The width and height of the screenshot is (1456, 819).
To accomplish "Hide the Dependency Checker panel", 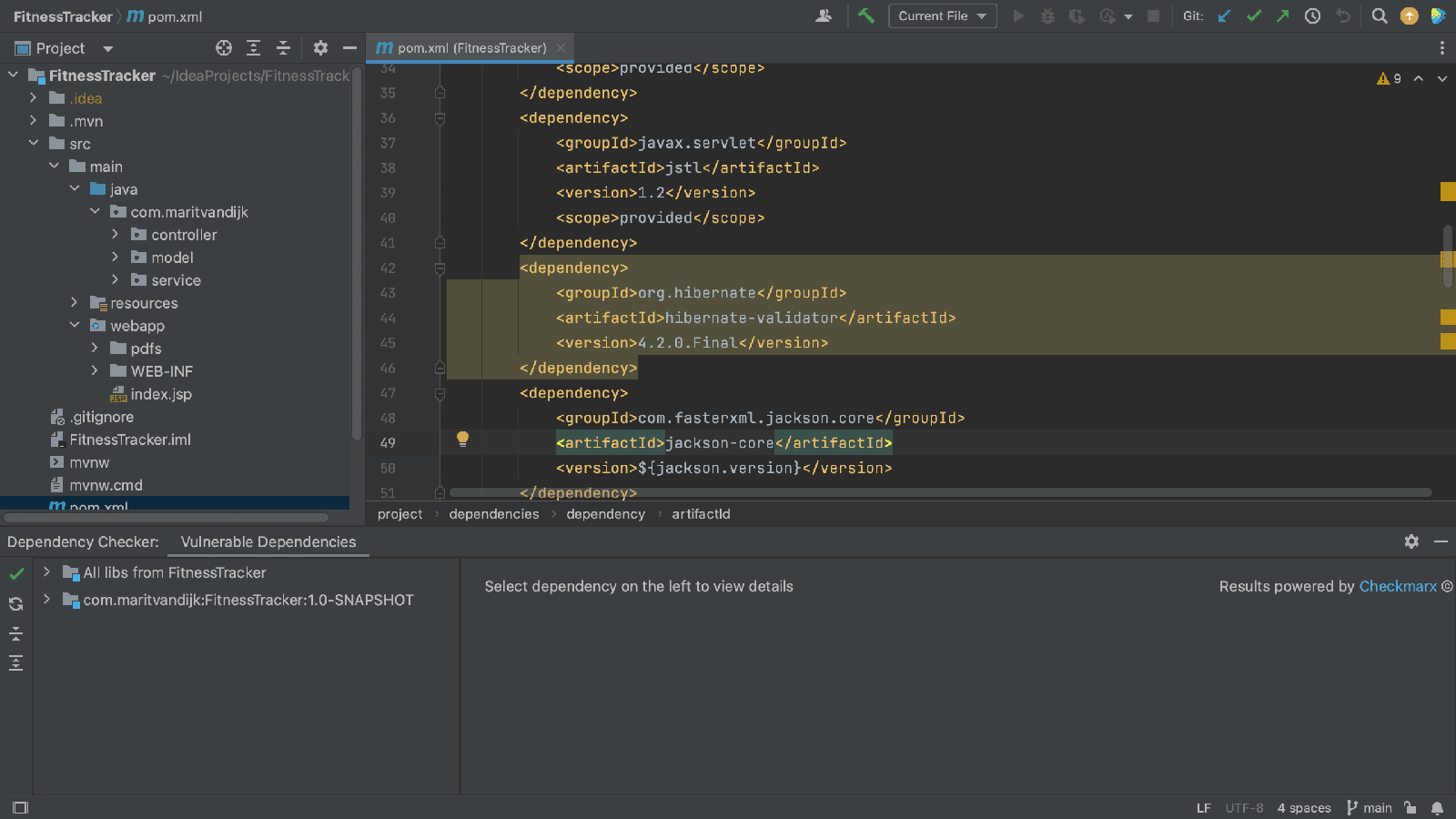I will 1441,541.
